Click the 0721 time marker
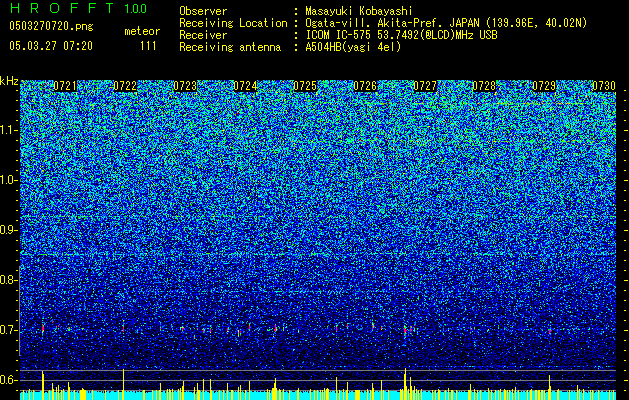629x400 pixels. (x=65, y=86)
